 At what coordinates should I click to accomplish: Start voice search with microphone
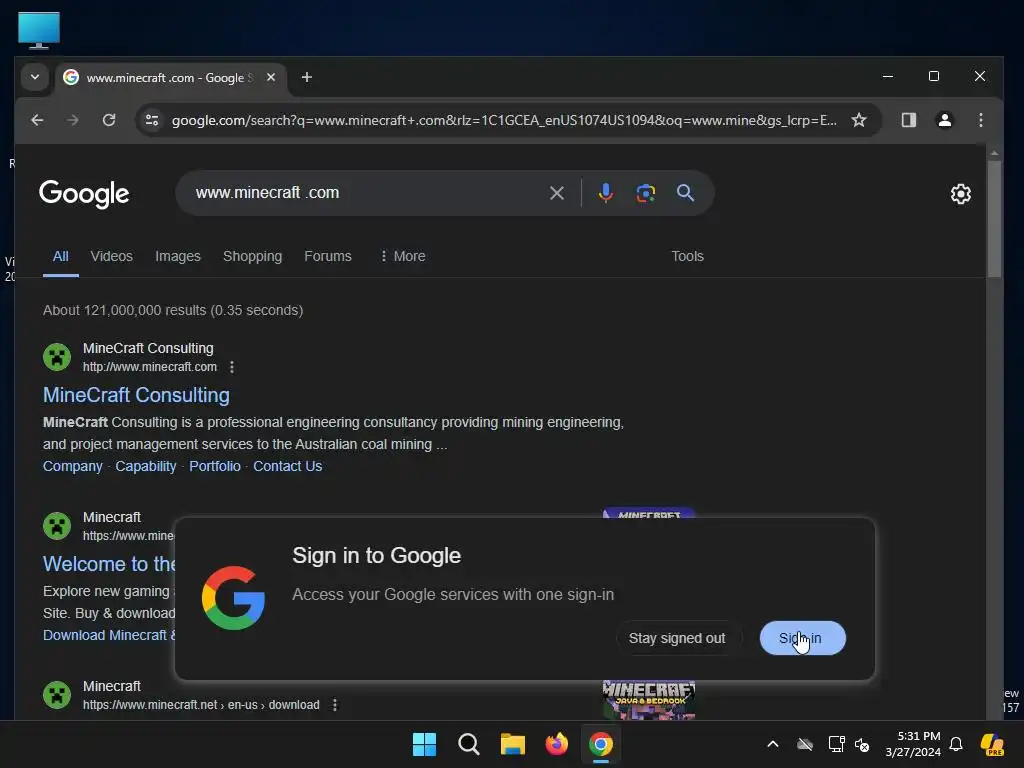(605, 193)
